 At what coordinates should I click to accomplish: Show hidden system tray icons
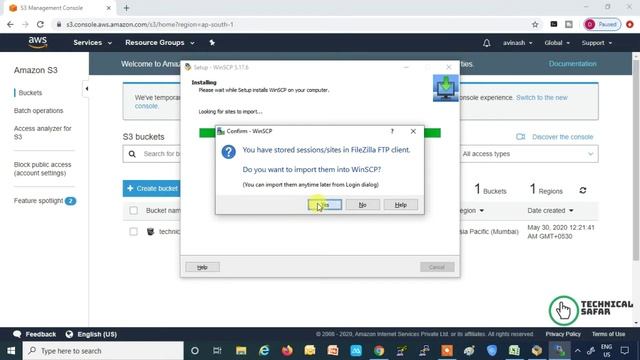coord(578,351)
